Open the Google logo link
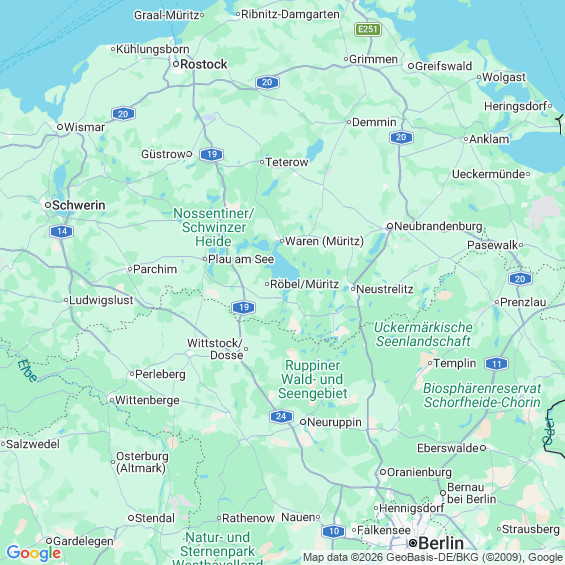This screenshot has width=565, height=565. [x=34, y=553]
